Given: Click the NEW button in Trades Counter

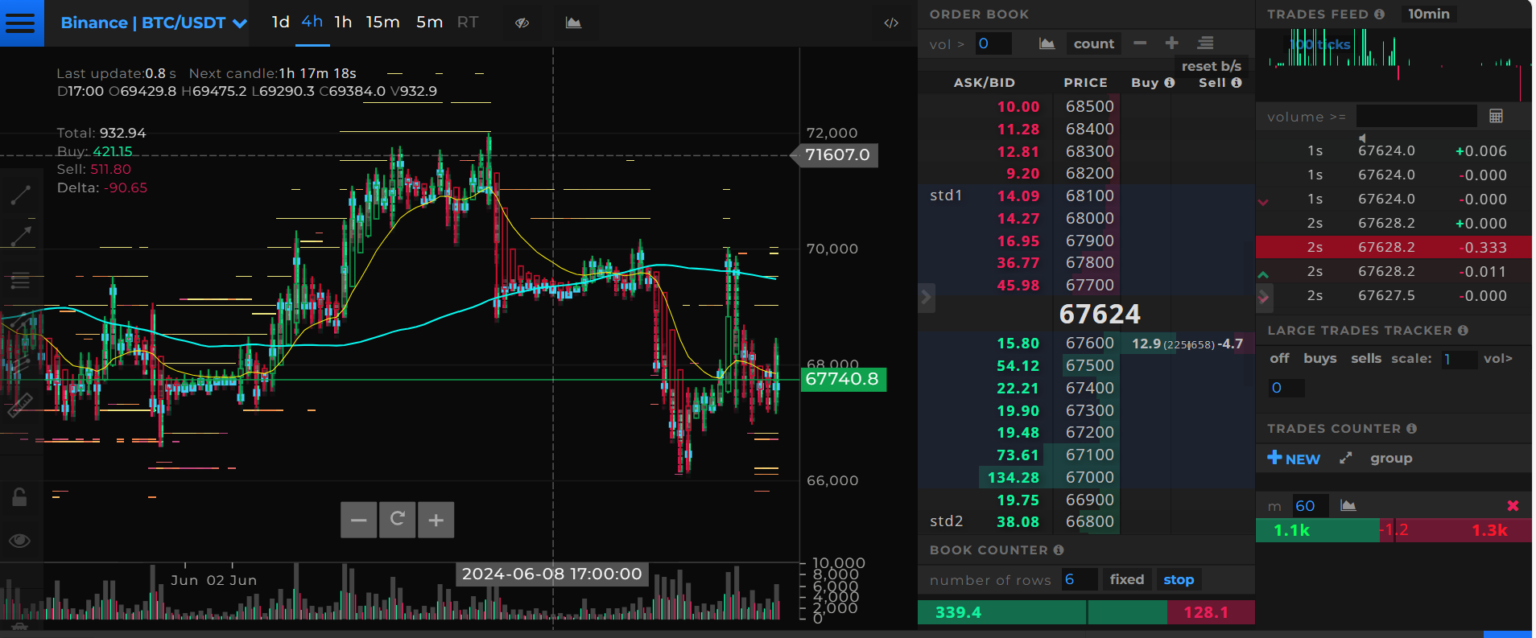Looking at the screenshot, I should click(x=1293, y=458).
